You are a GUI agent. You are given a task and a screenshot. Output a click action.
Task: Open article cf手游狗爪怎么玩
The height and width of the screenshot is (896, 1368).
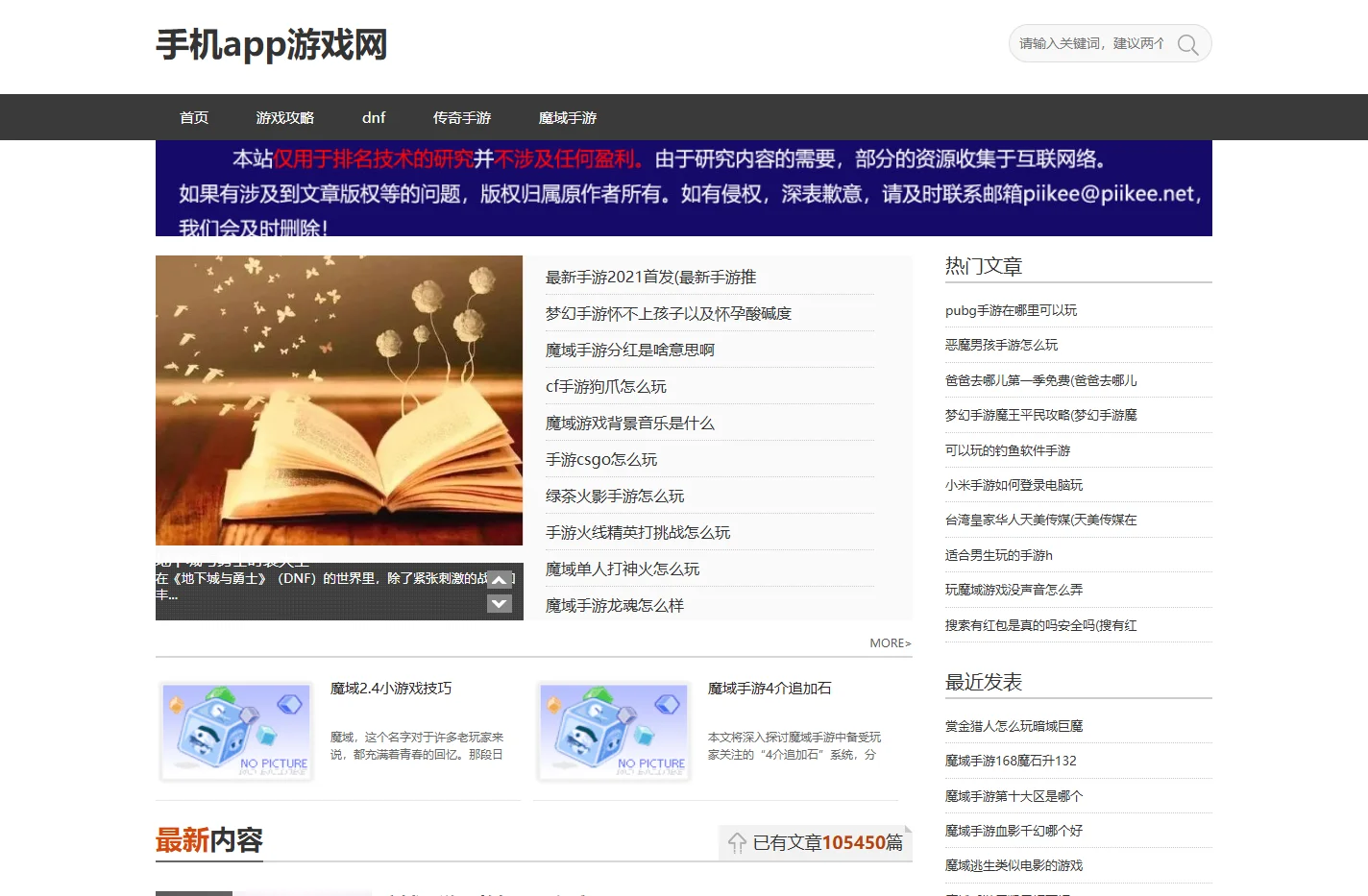[x=606, y=386]
